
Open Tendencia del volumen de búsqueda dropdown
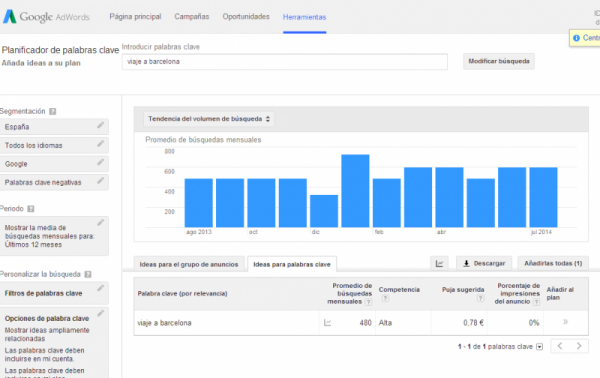(x=209, y=119)
